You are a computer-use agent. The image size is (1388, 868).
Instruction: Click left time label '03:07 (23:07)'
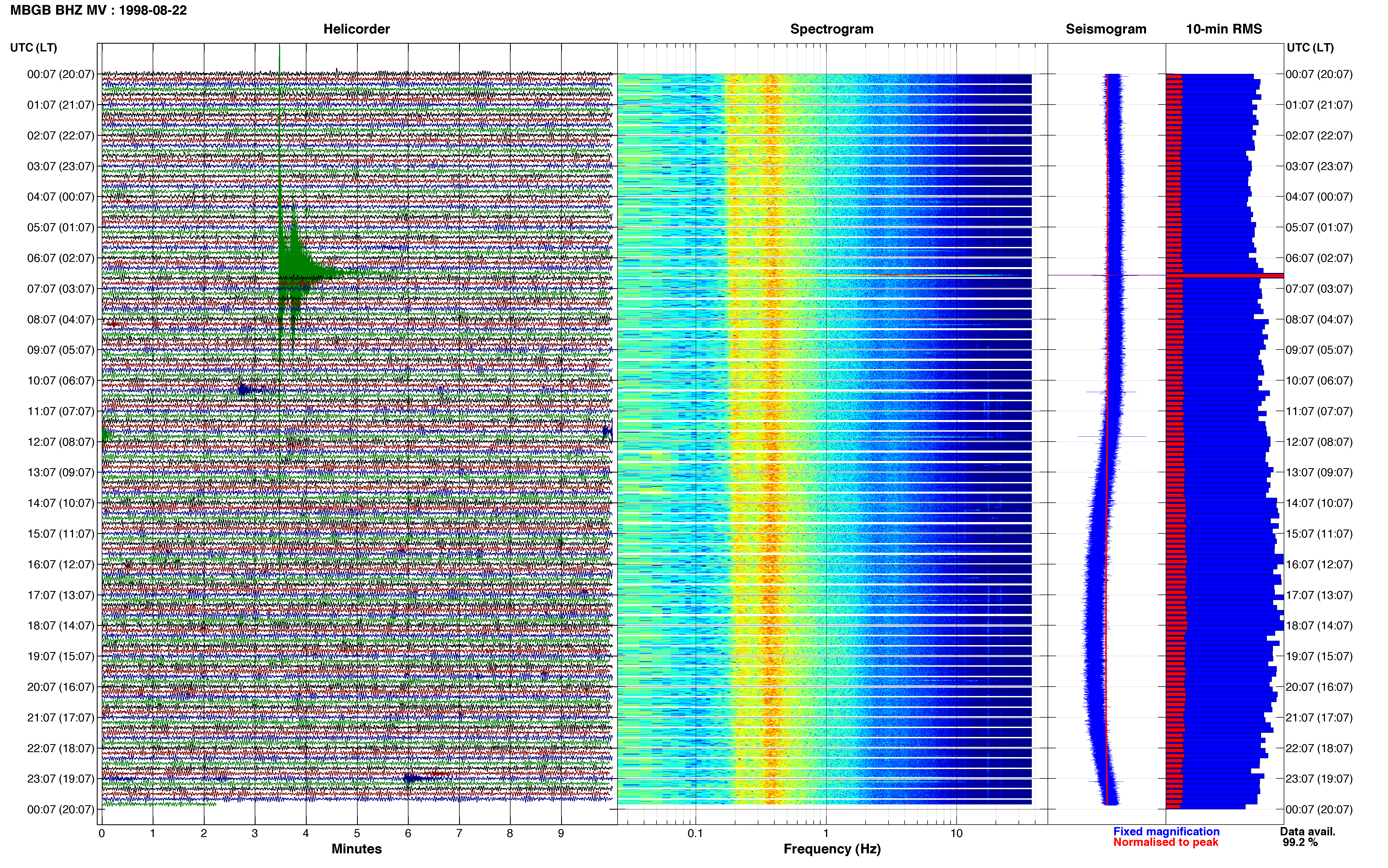coord(61,166)
